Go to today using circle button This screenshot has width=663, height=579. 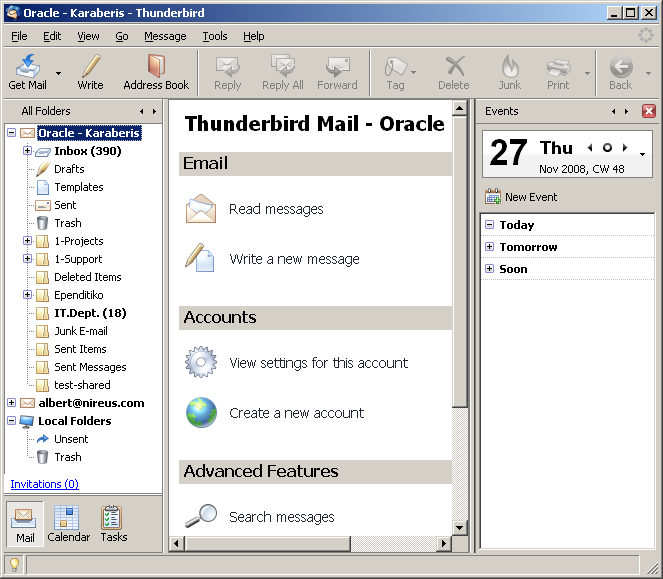[x=608, y=148]
